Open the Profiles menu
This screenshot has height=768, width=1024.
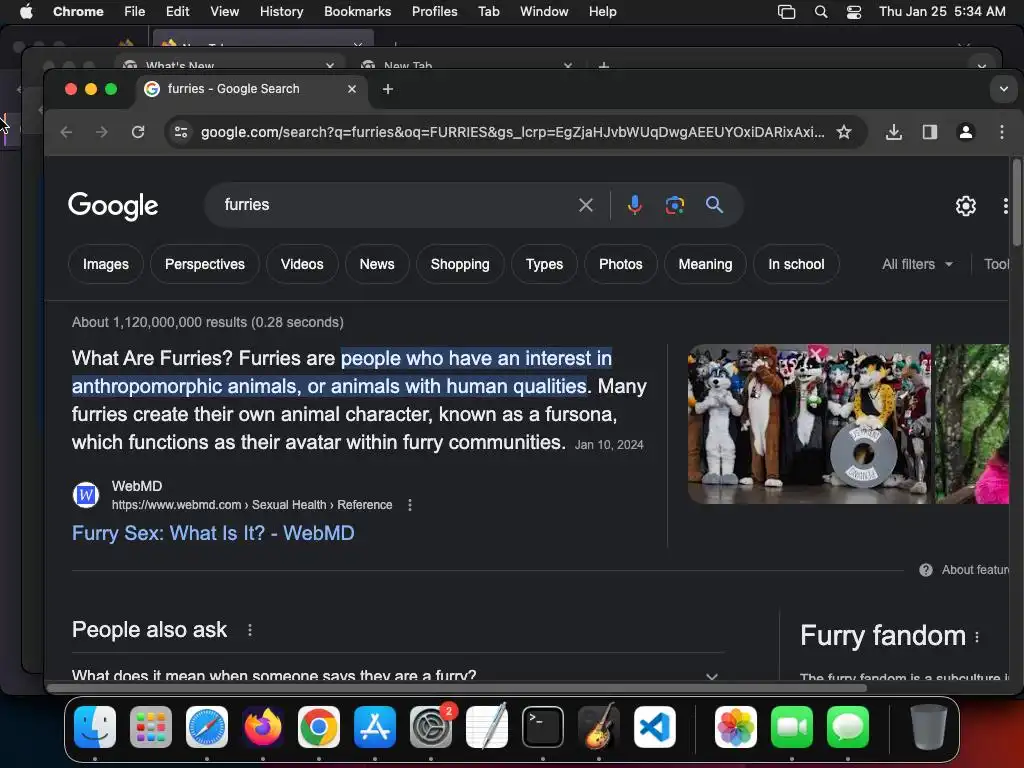[x=434, y=12]
